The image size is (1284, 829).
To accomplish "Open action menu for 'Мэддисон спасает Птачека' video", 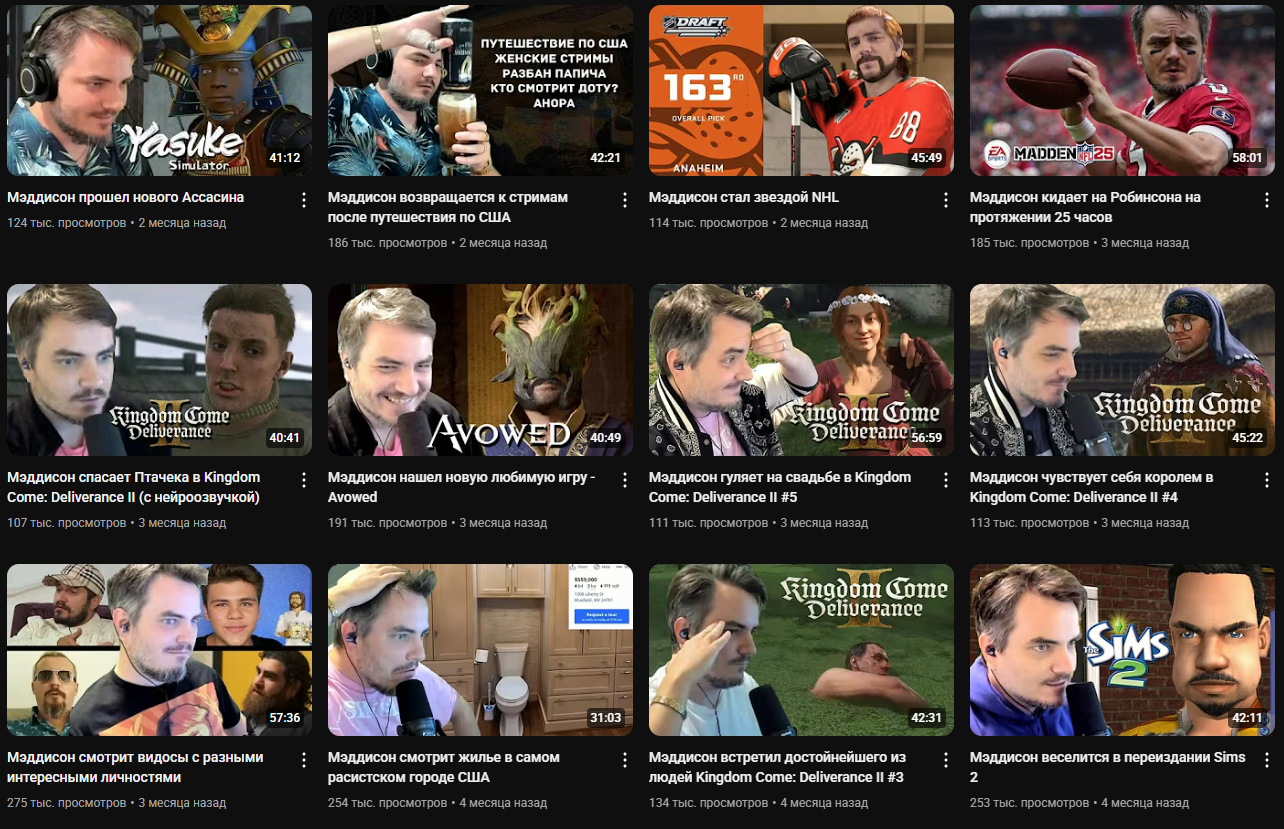I will pyautogui.click(x=304, y=480).
